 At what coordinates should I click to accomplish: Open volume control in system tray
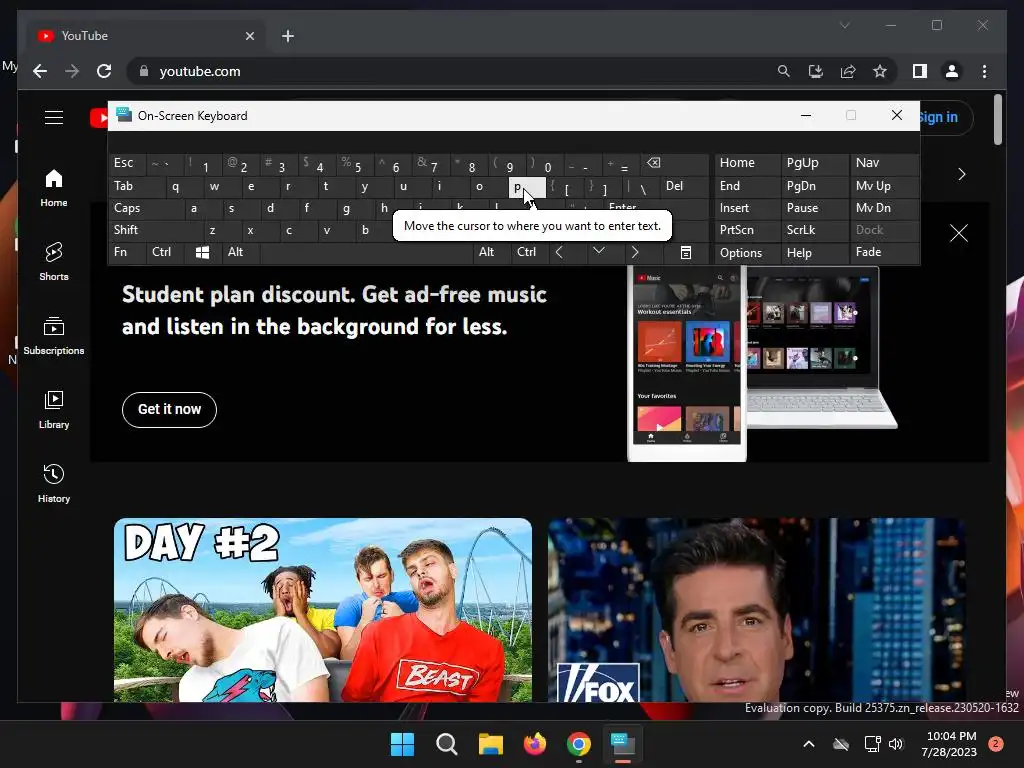(x=896, y=744)
